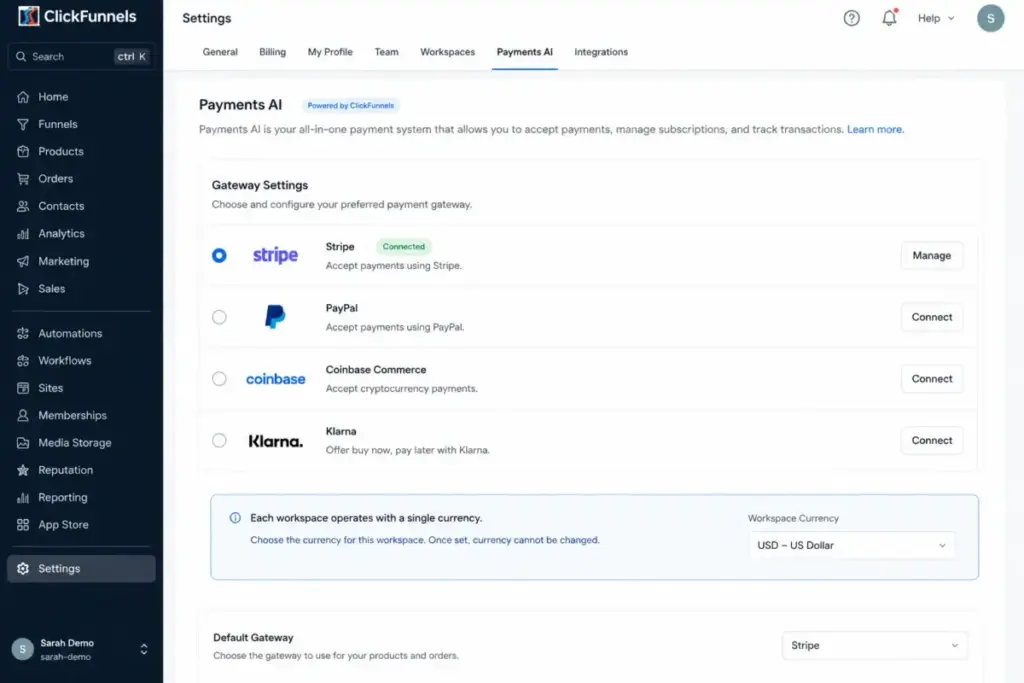Click the Contacts people icon
Screen dimensions: 1024x683
pos(23,206)
